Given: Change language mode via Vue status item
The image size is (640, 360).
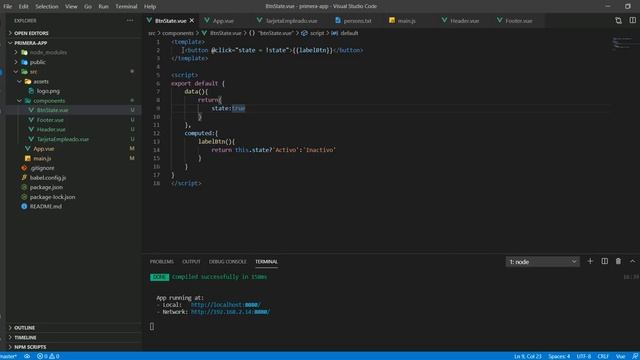Looking at the screenshot, I should 620,356.
